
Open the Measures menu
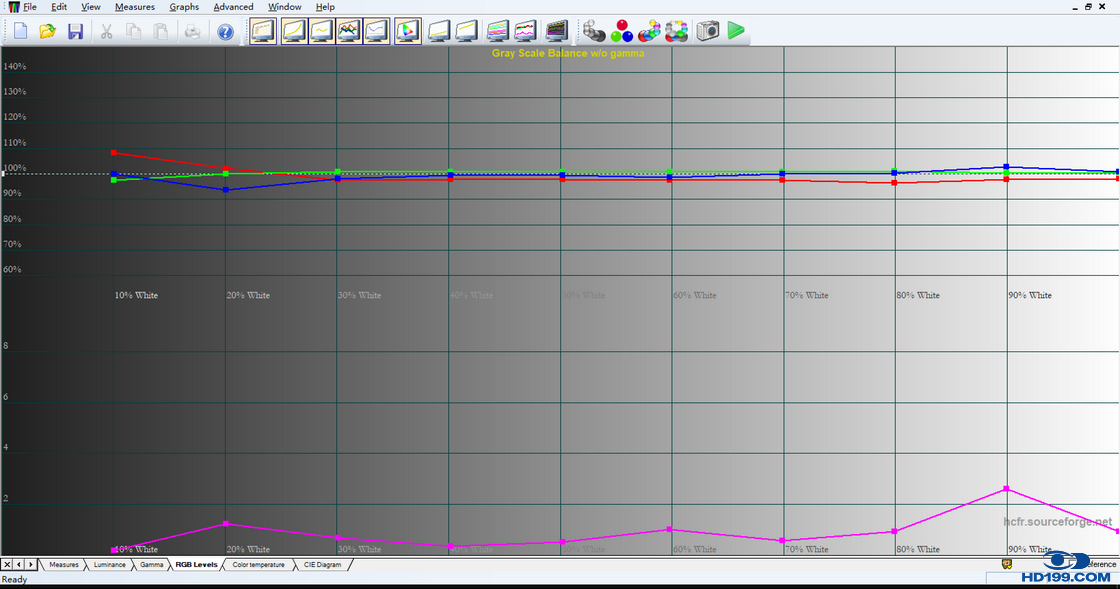135,6
